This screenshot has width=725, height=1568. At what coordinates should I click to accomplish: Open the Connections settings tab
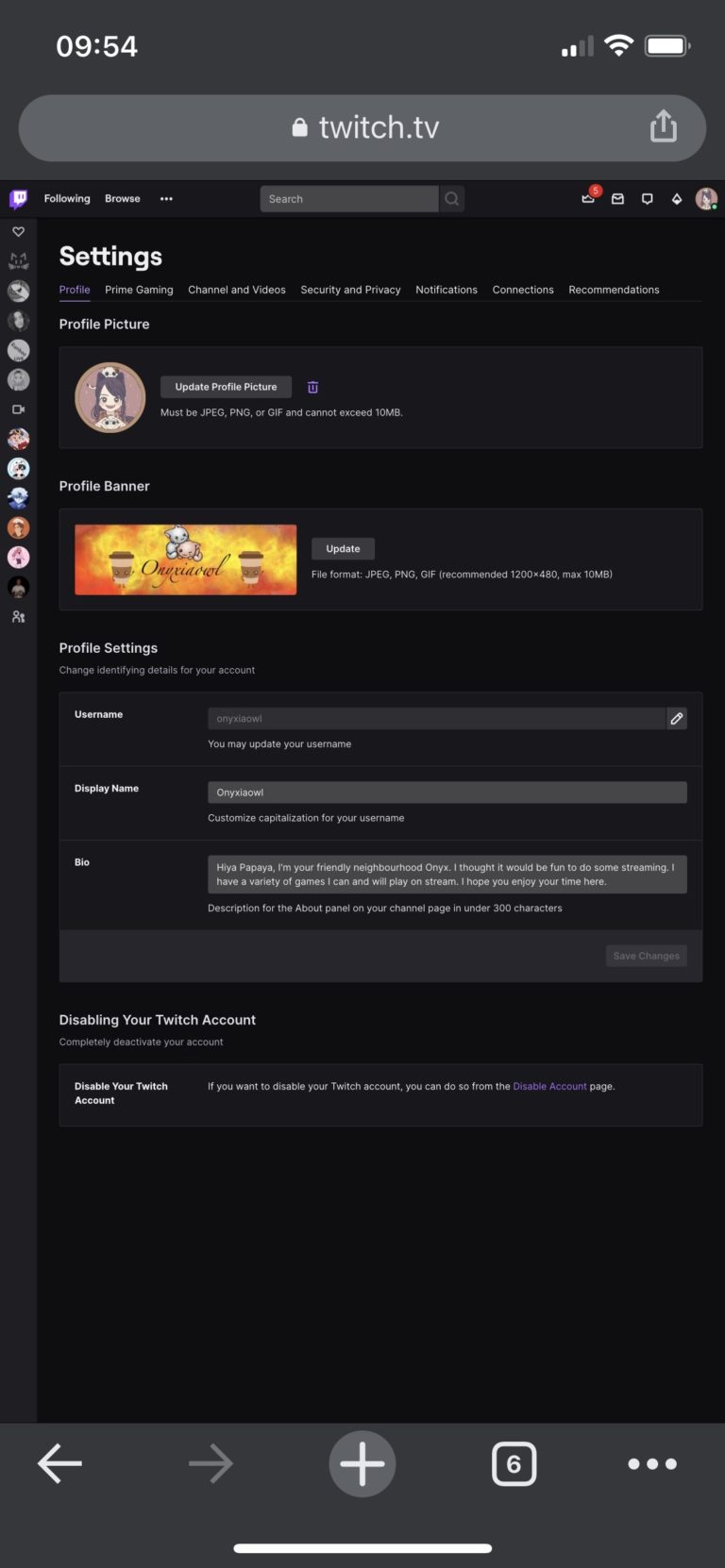(x=523, y=290)
